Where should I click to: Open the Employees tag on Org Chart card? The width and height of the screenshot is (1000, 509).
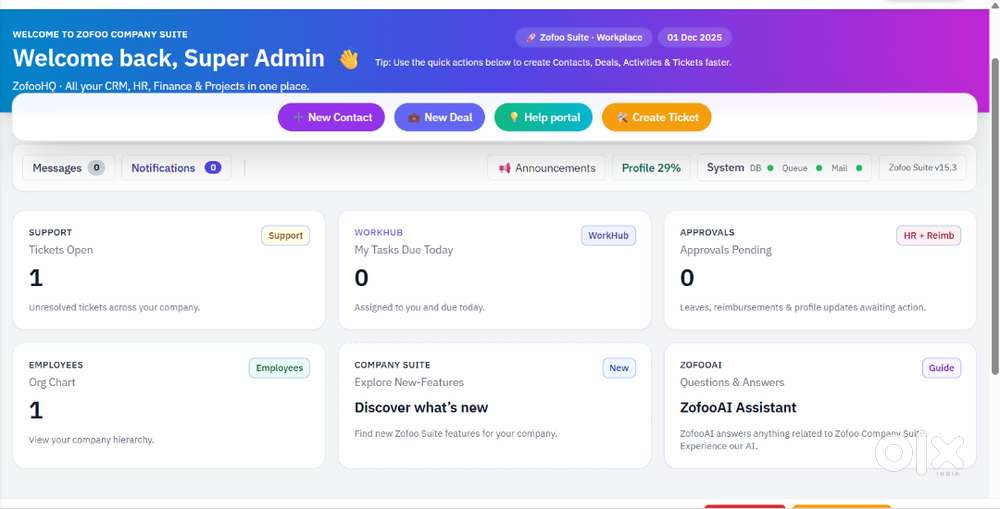point(279,368)
